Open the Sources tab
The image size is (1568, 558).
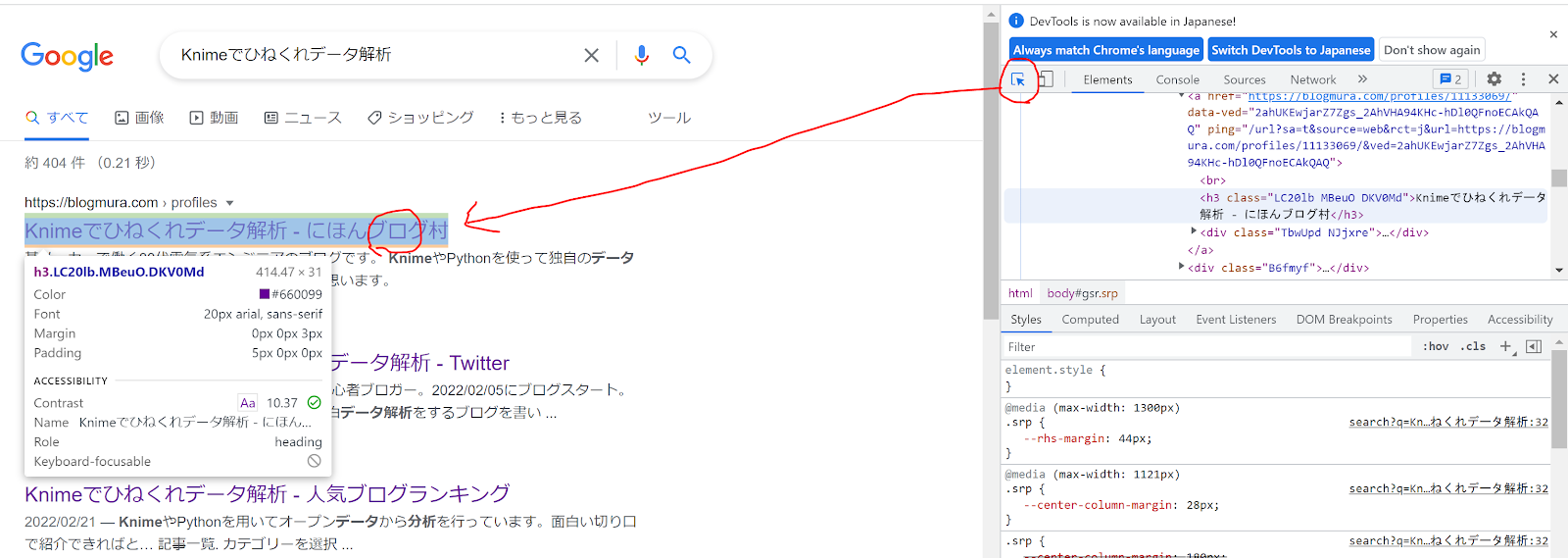tap(1245, 80)
